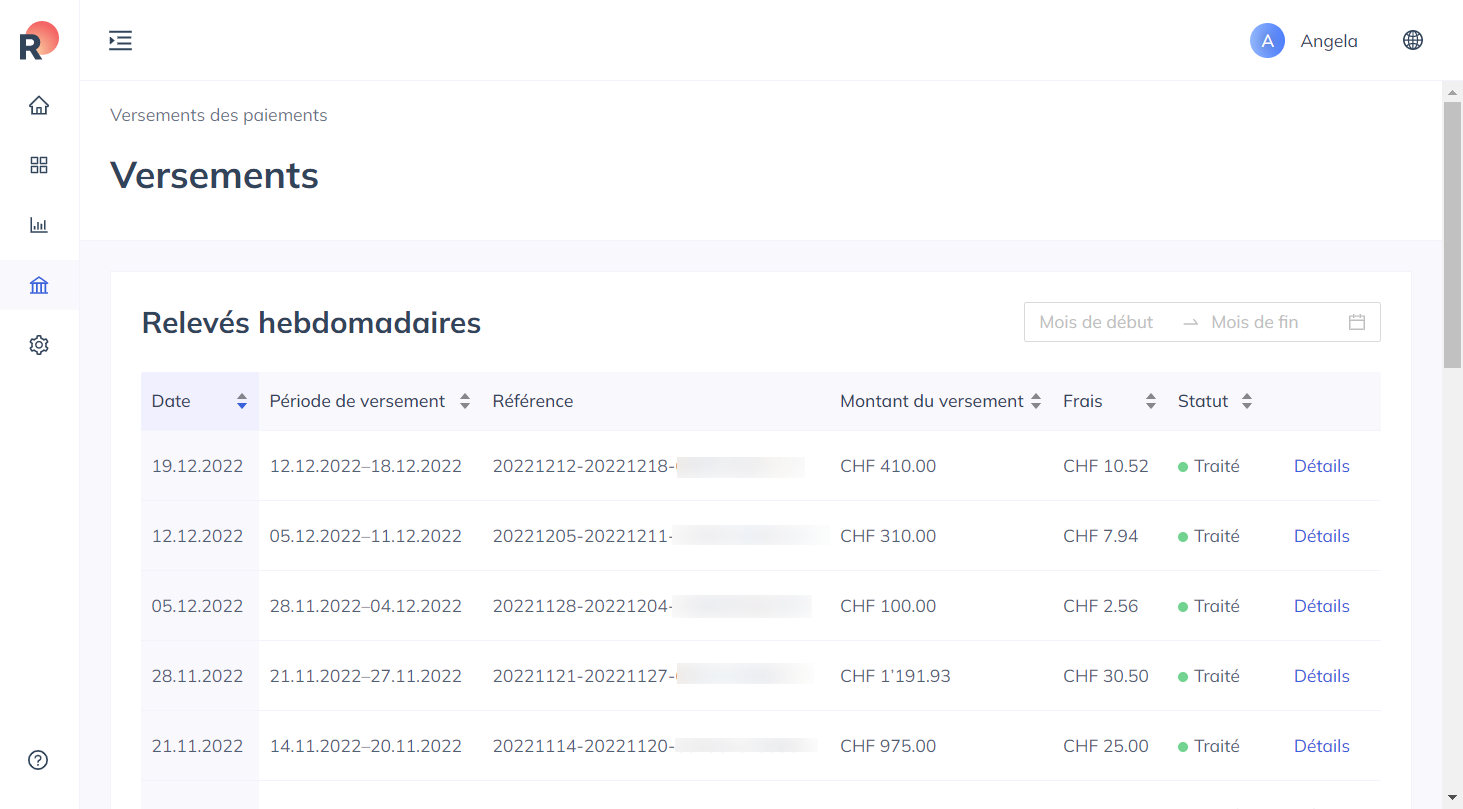Click period 12.12.2022–18.12.2022

[366, 466]
